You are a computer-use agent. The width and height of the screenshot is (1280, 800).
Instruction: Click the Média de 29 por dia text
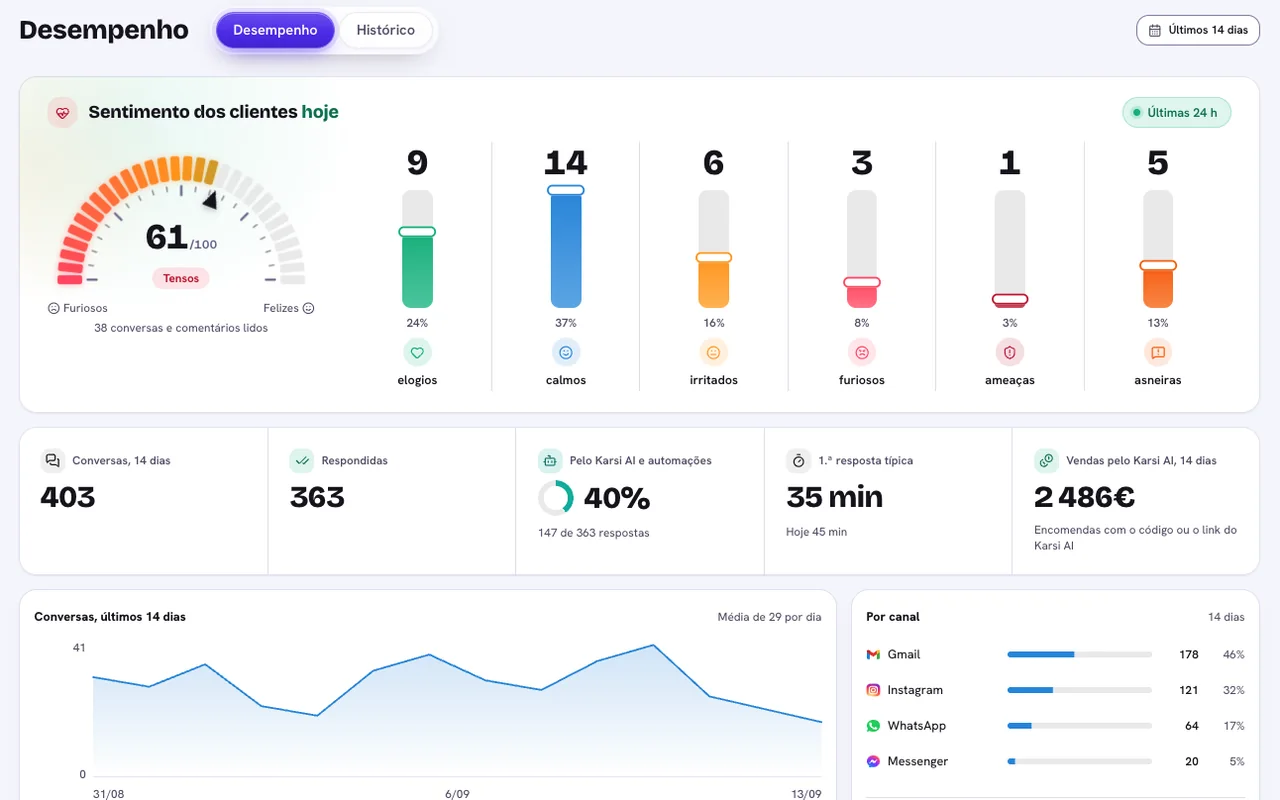(x=769, y=617)
